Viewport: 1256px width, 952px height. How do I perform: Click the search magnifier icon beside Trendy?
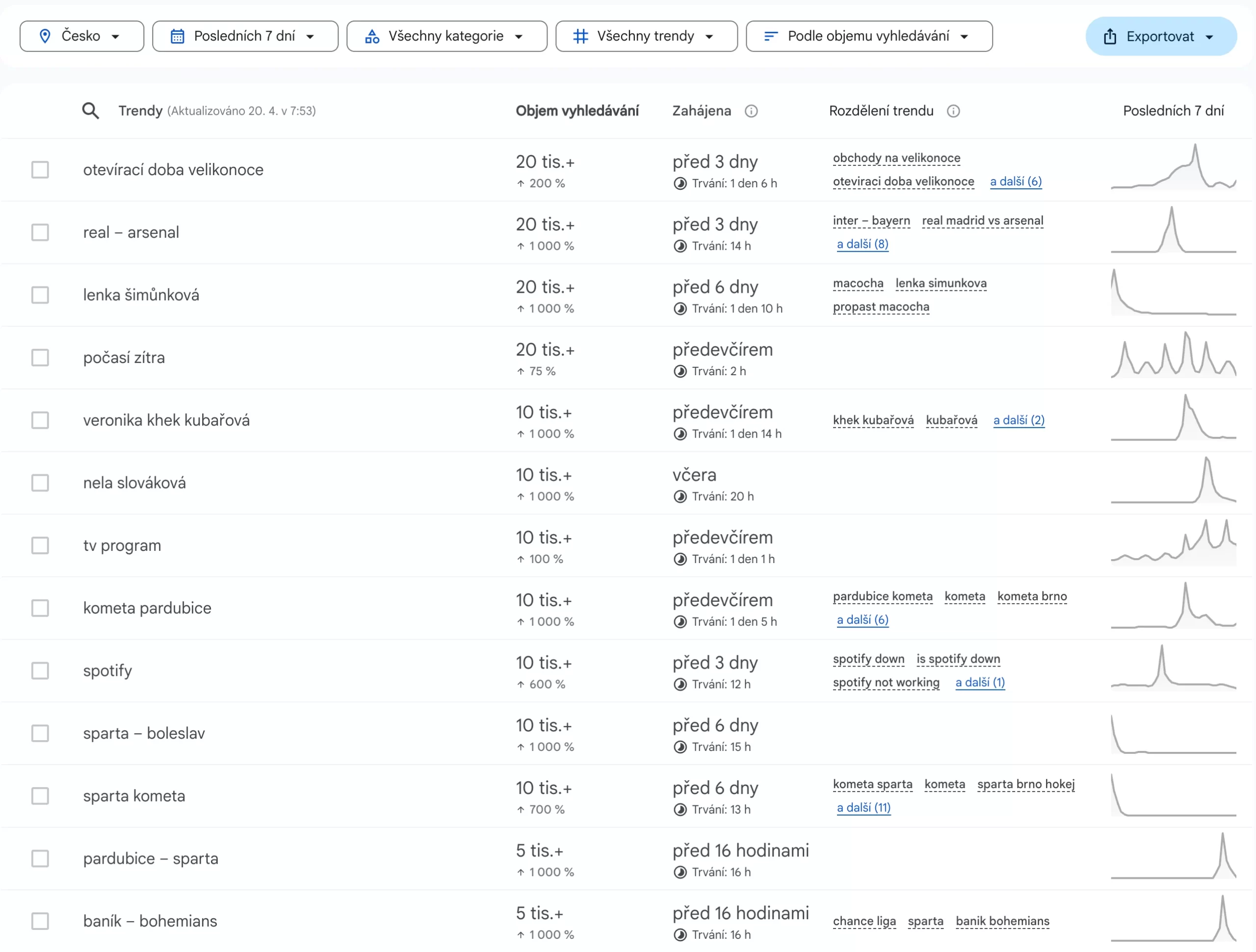coord(90,111)
